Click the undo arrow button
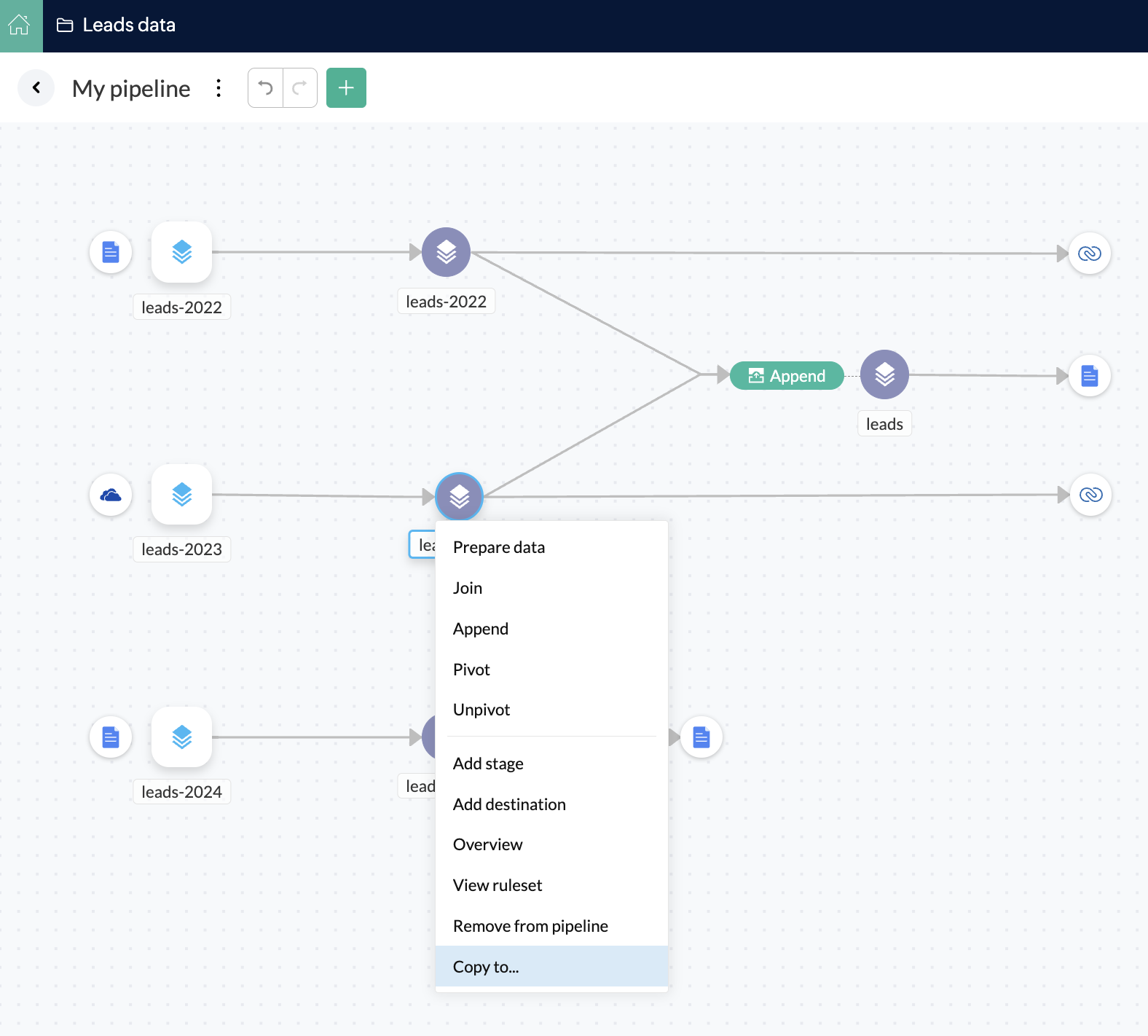 (266, 88)
